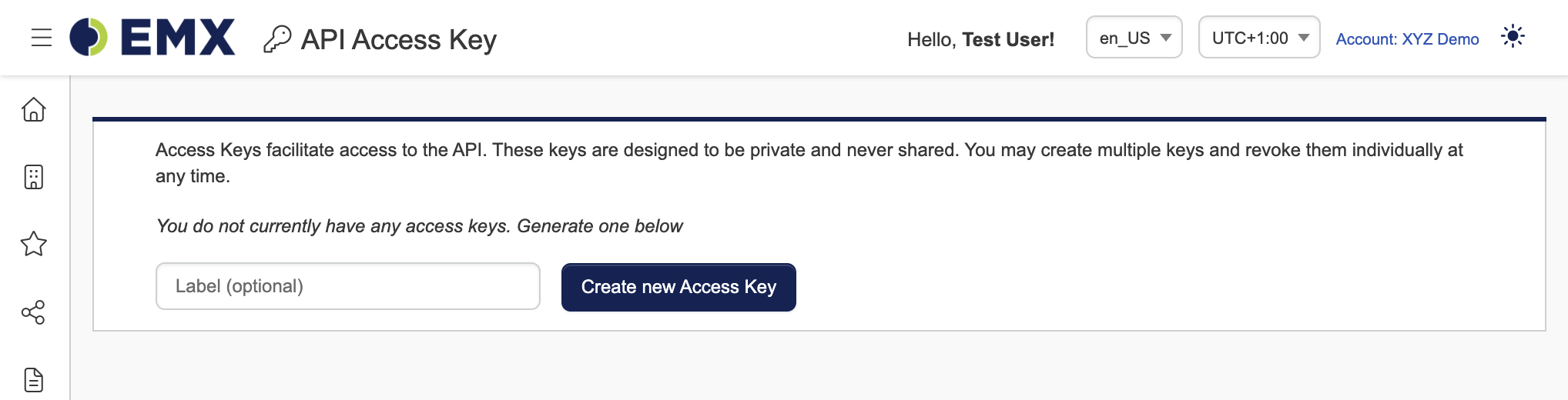Open the en_US language dropdown
Viewport: 1568px width, 400px height.
[x=1134, y=37]
